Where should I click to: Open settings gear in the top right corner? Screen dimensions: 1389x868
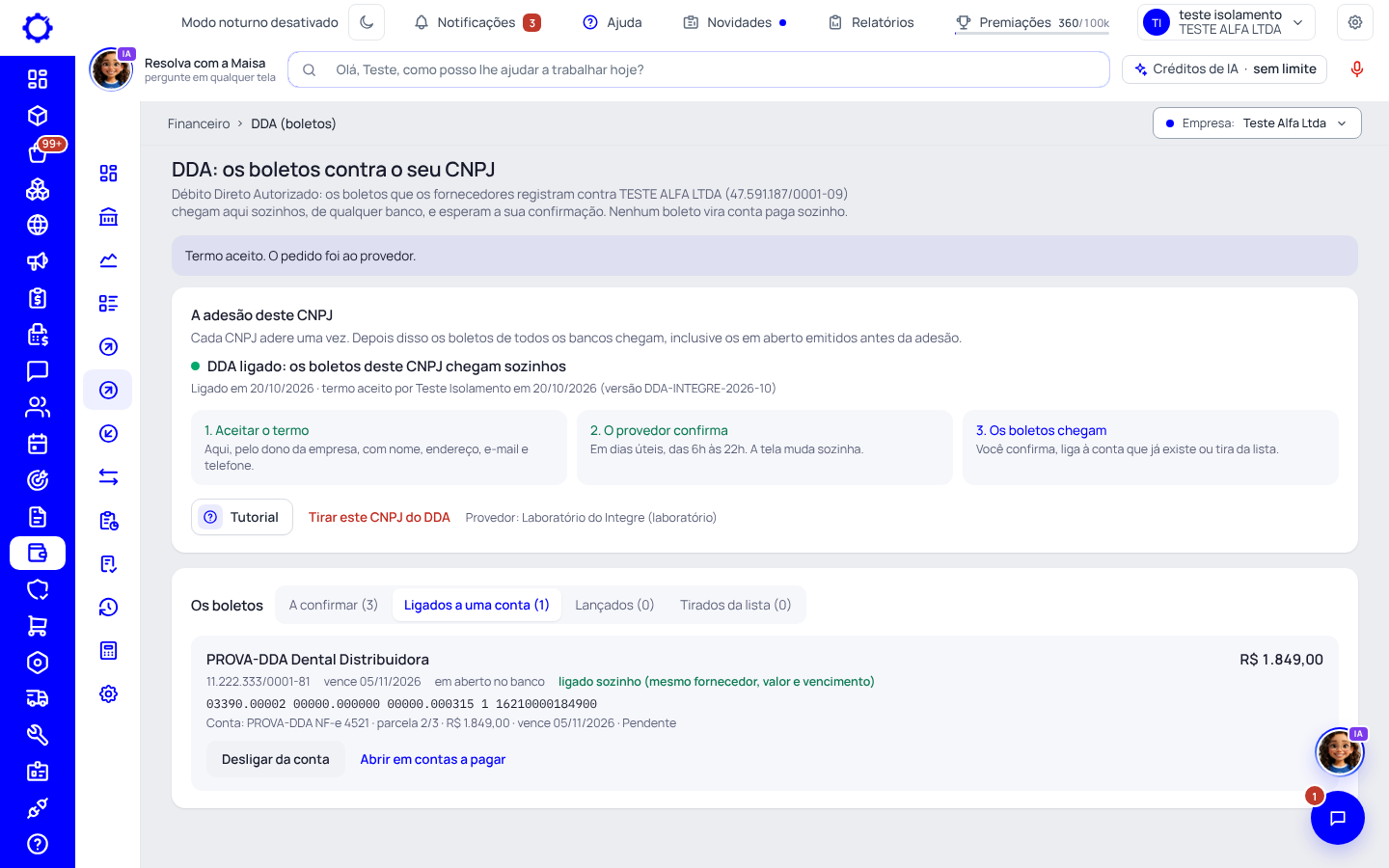tap(1355, 22)
